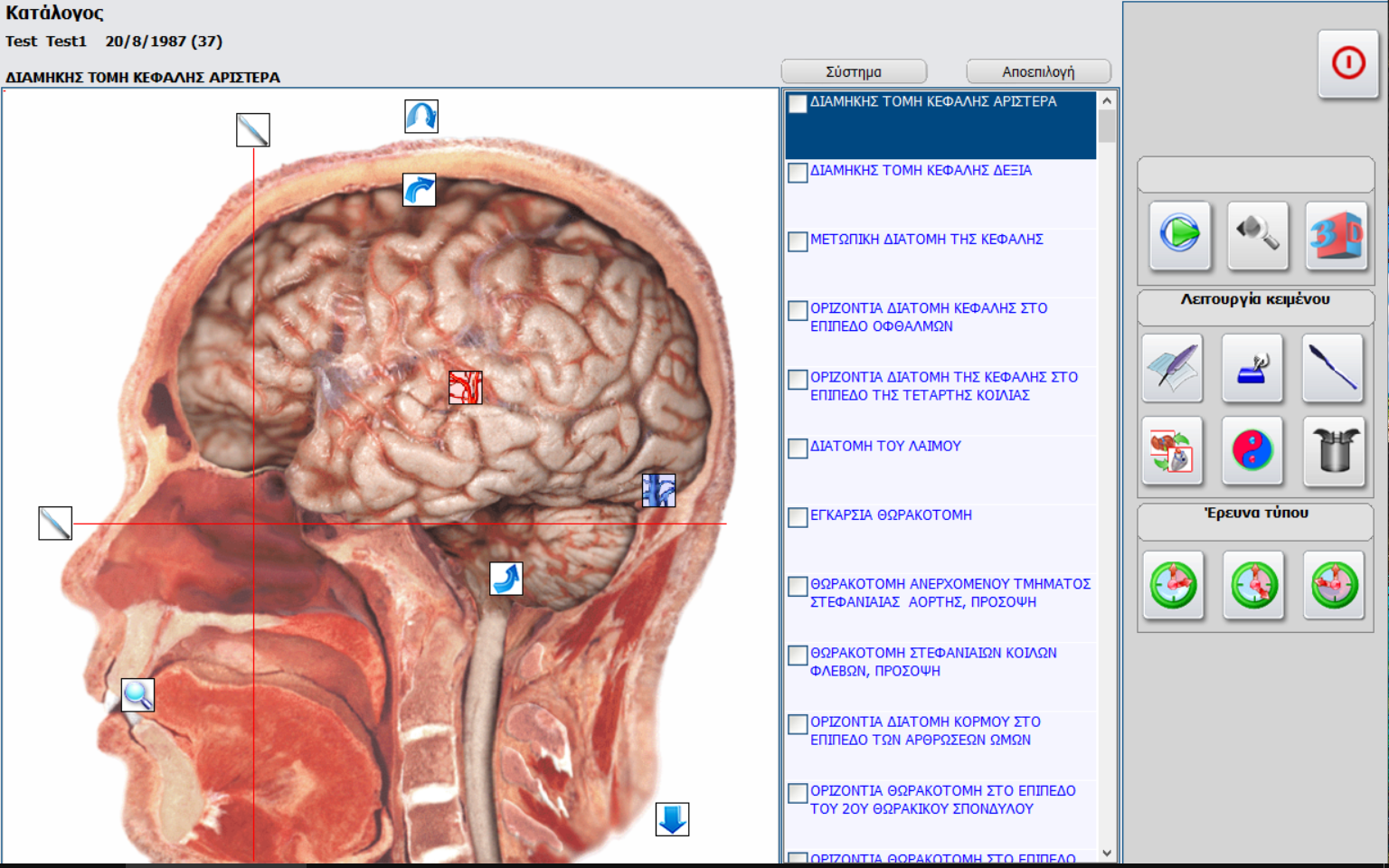Image resolution: width=1389 pixels, height=868 pixels.
Task: Check ΣΤΕΦΑΝΙΑΙΑΣ ΑΟΡΤΗΣ item checkbox
Action: pyautogui.click(x=798, y=586)
